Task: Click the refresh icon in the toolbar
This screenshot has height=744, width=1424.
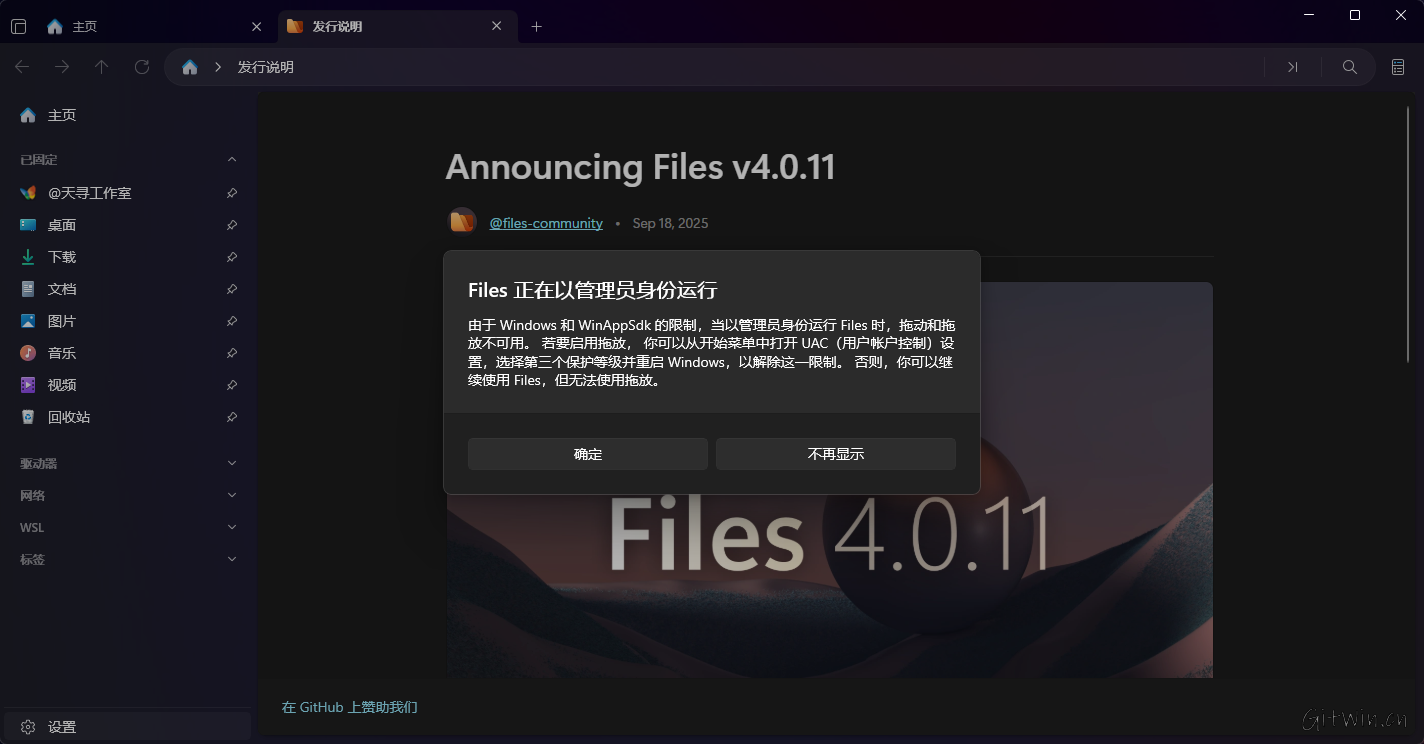Action: click(141, 66)
